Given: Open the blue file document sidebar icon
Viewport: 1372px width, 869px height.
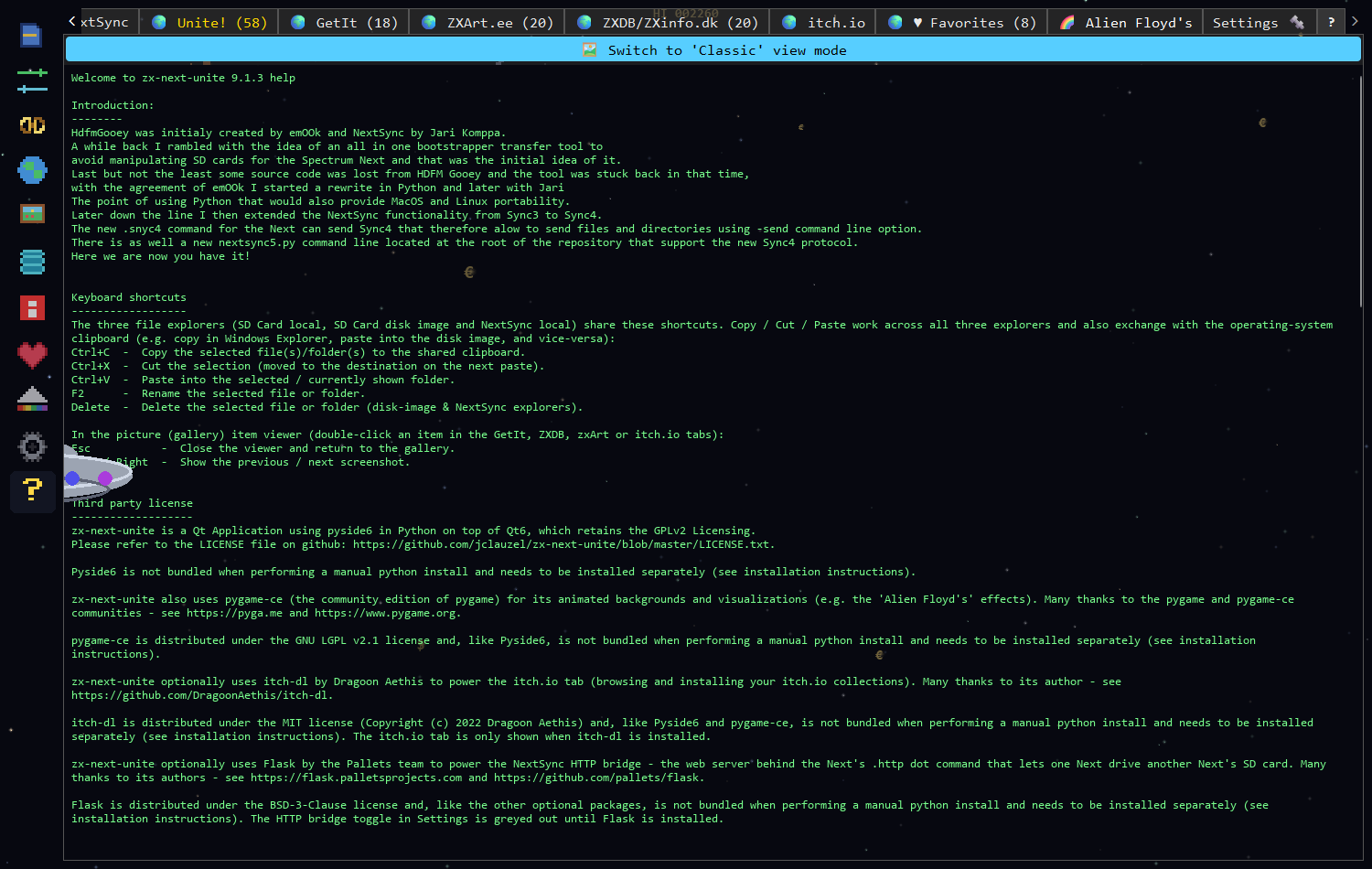Looking at the screenshot, I should coord(32,36).
